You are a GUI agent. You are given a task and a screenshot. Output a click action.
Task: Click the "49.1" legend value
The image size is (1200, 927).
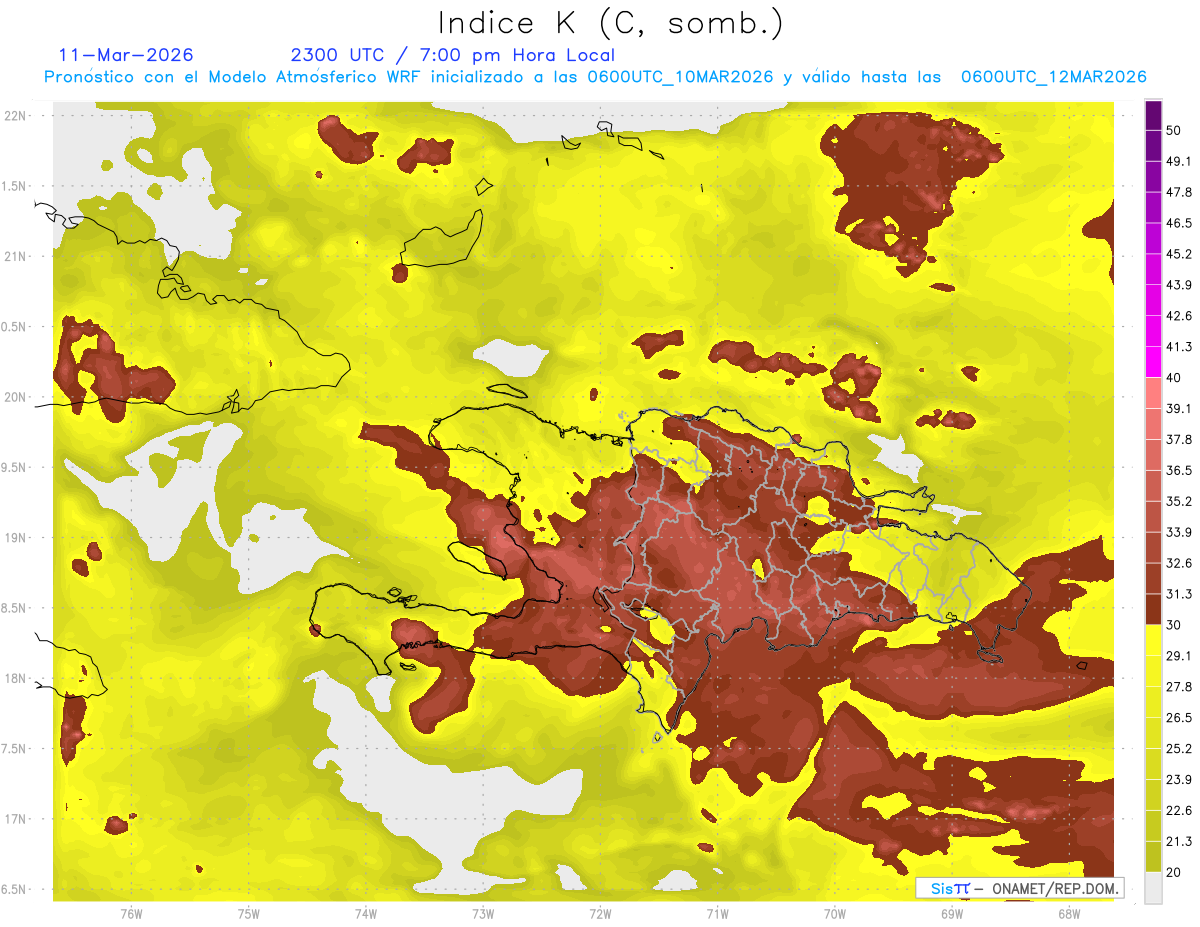coord(1179,162)
